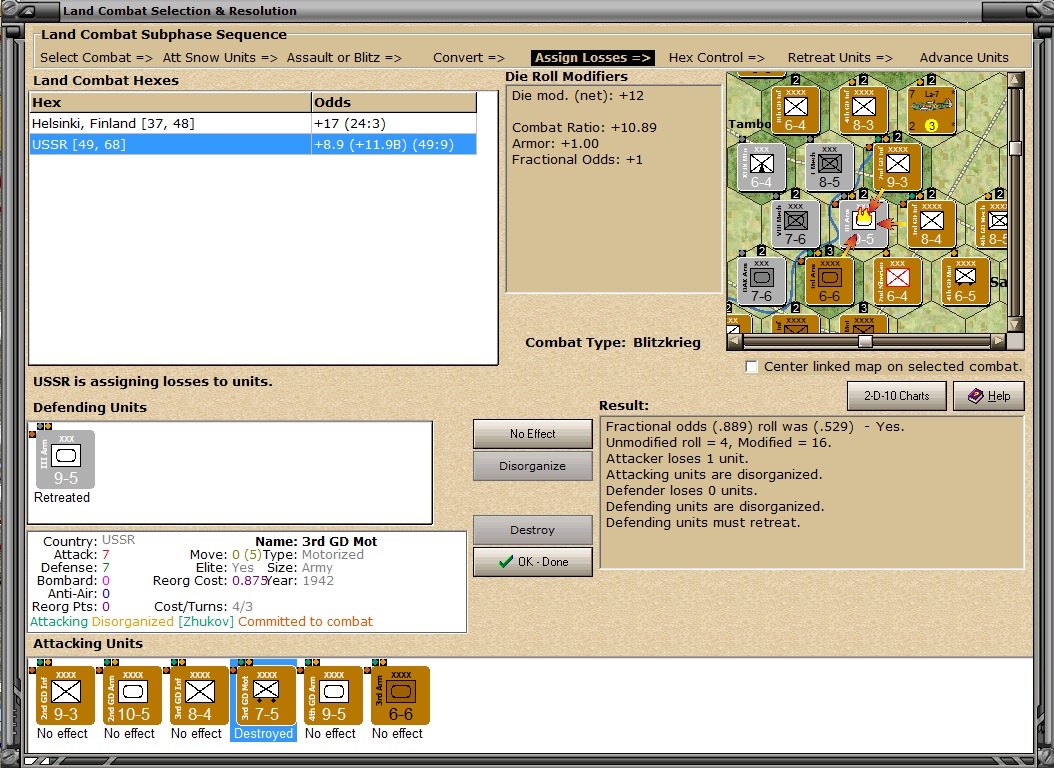Click the Die mod. (net): +12 line

pos(577,95)
